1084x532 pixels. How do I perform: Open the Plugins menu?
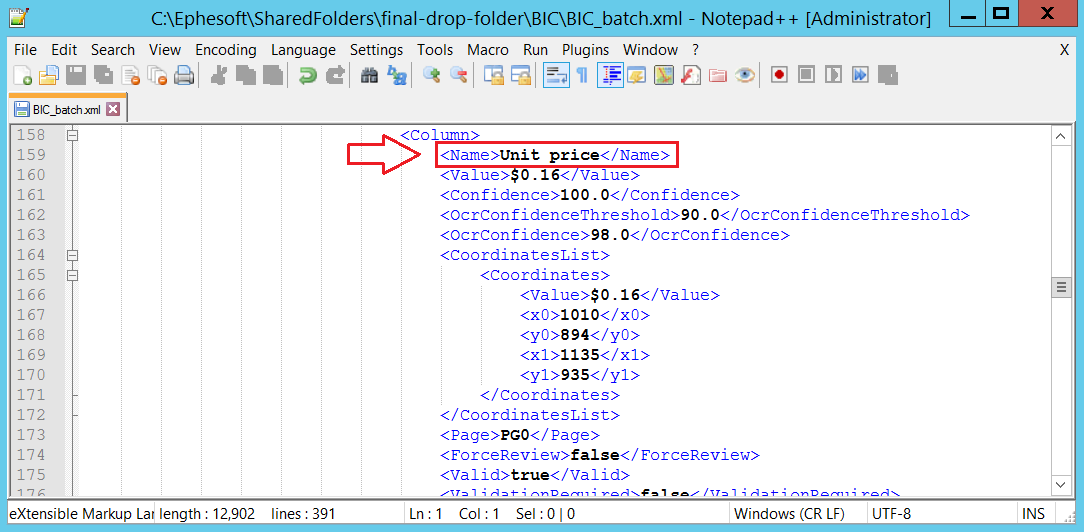tap(585, 50)
